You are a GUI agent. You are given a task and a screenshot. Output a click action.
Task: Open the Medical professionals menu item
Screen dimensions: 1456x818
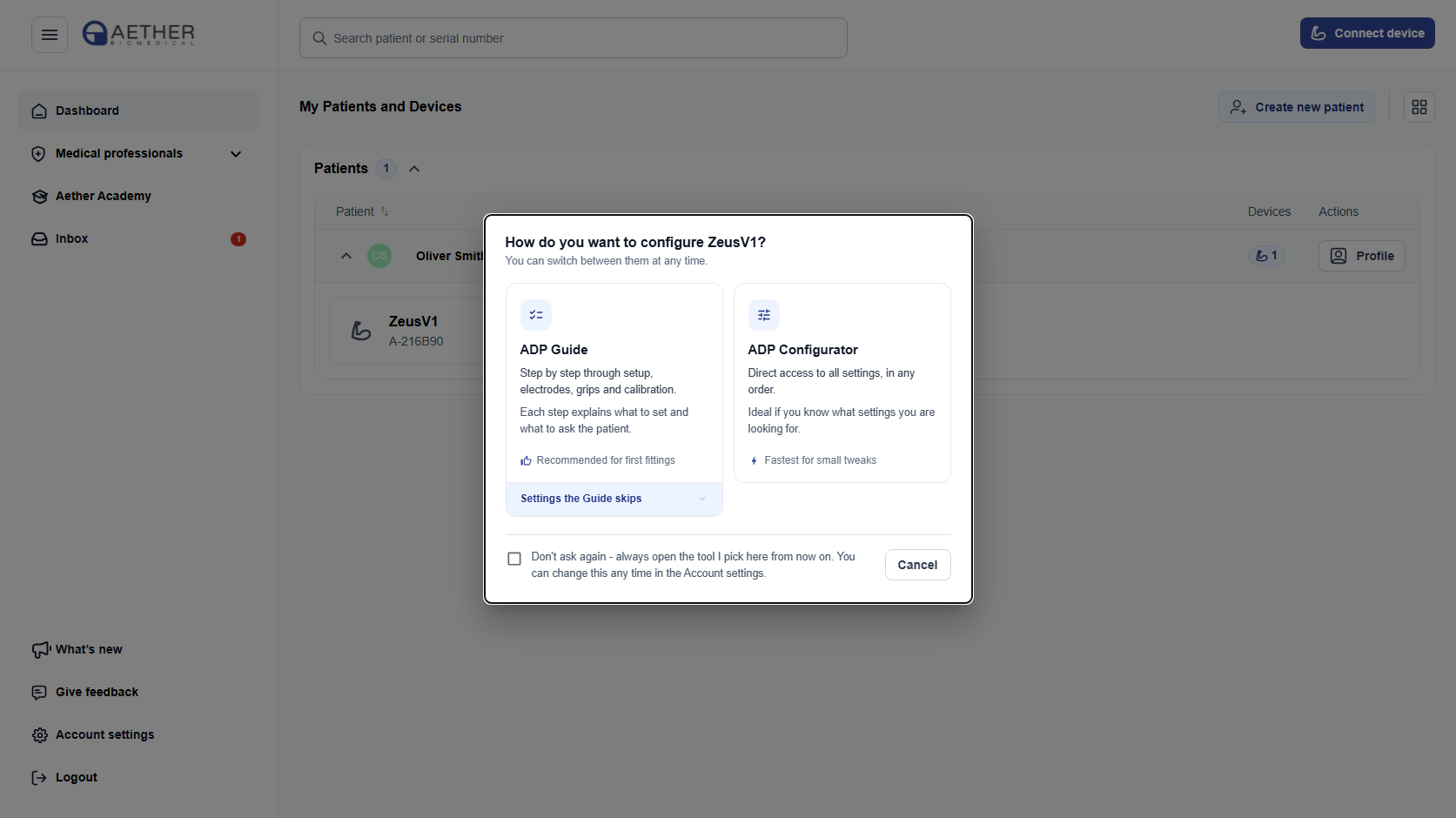[x=138, y=153]
